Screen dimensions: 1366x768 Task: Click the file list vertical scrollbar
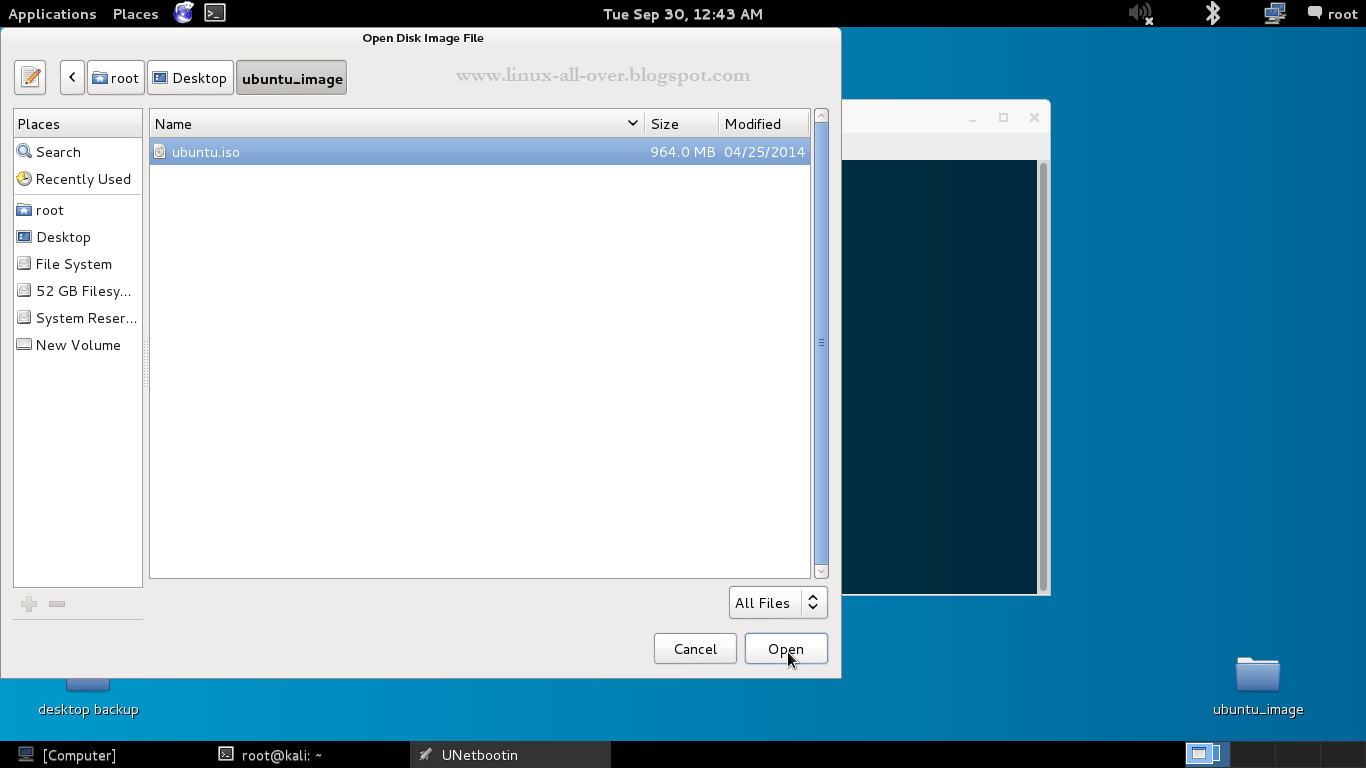click(821, 343)
